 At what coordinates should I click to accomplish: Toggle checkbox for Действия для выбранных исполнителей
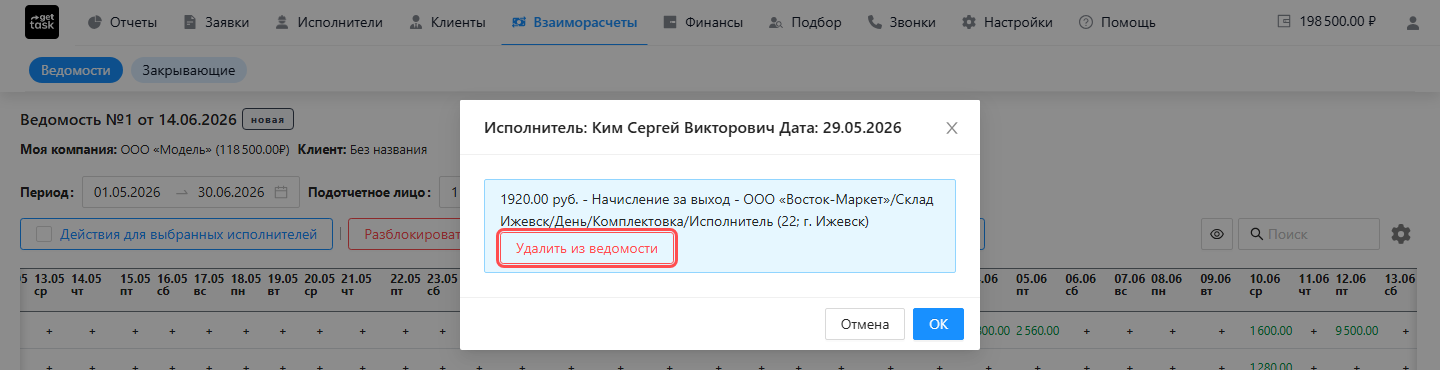[x=43, y=234]
